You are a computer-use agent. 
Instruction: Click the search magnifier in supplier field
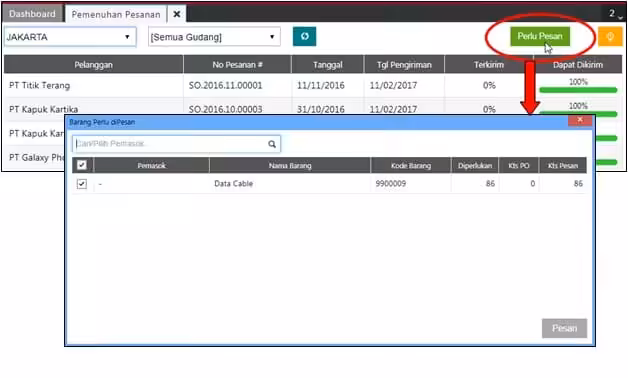pos(272,144)
